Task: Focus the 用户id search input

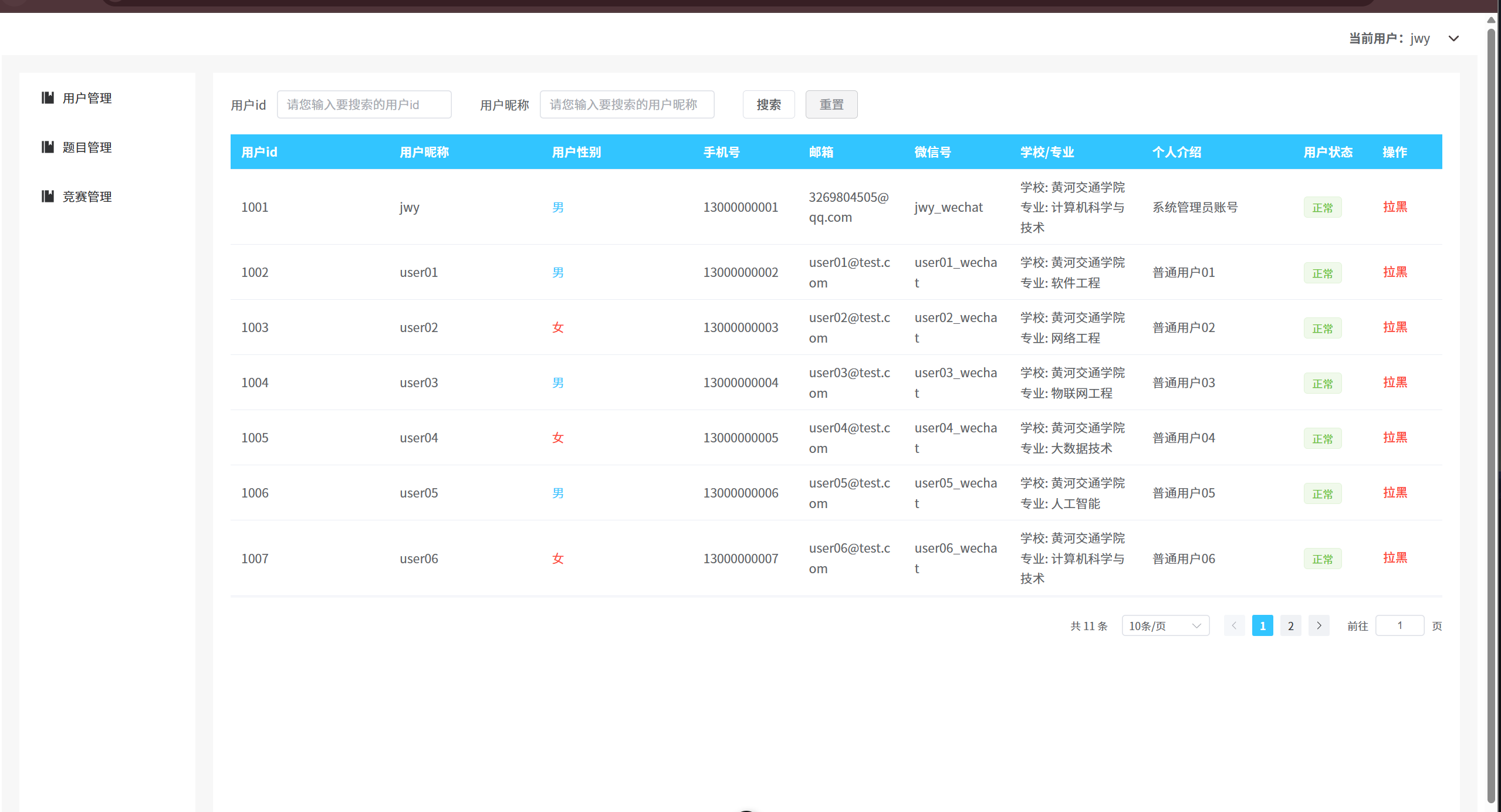Action: (364, 104)
